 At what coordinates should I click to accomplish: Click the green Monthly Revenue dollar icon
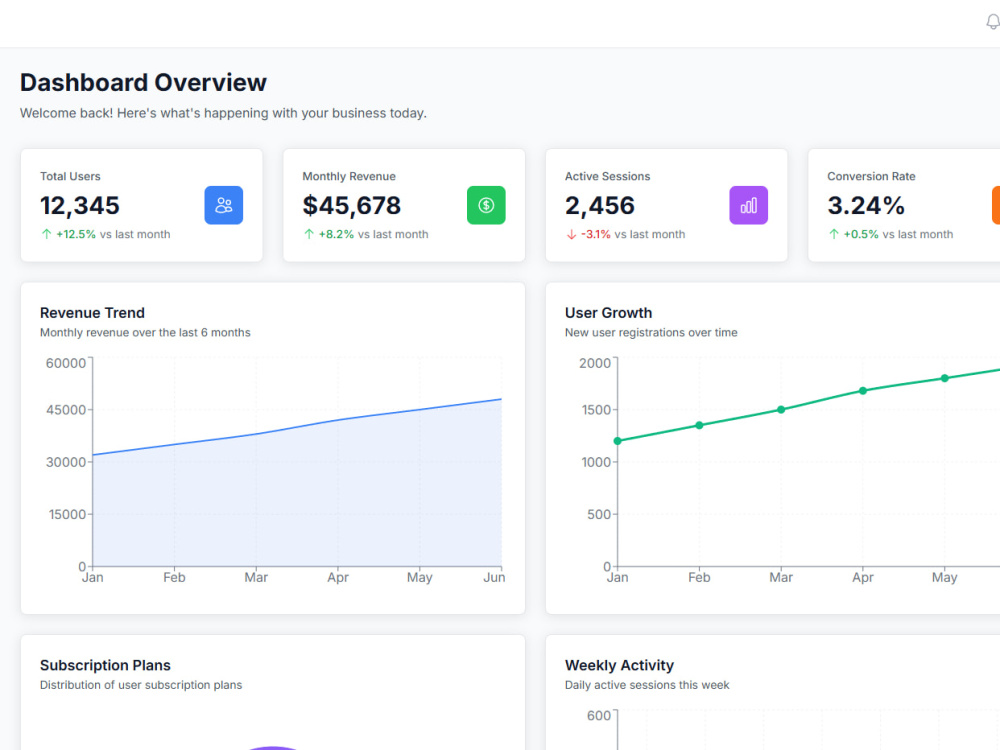[x=486, y=205]
